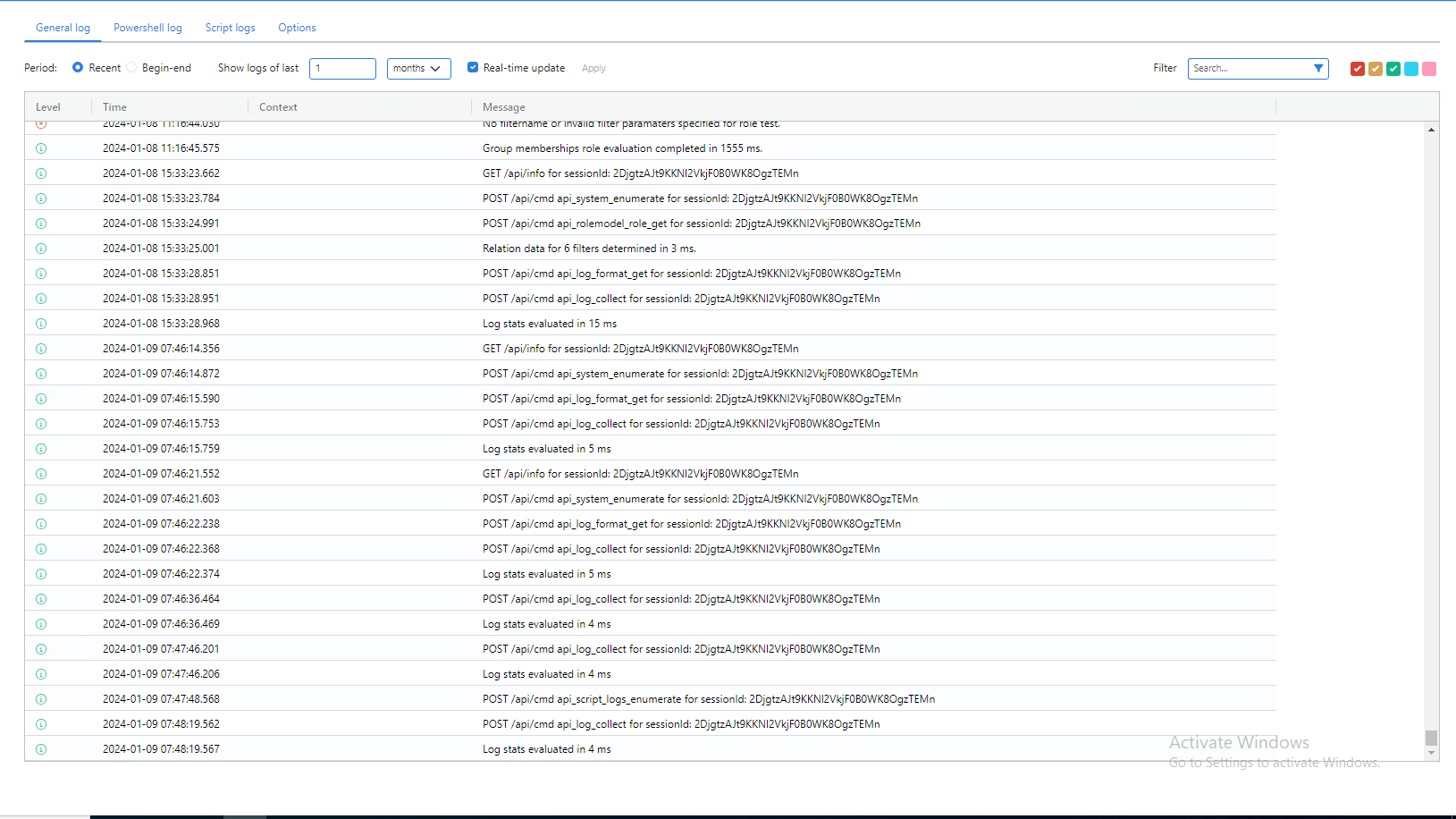The height and width of the screenshot is (819, 1456).
Task: Toggle the orange warning level filter
Action: tap(1375, 68)
